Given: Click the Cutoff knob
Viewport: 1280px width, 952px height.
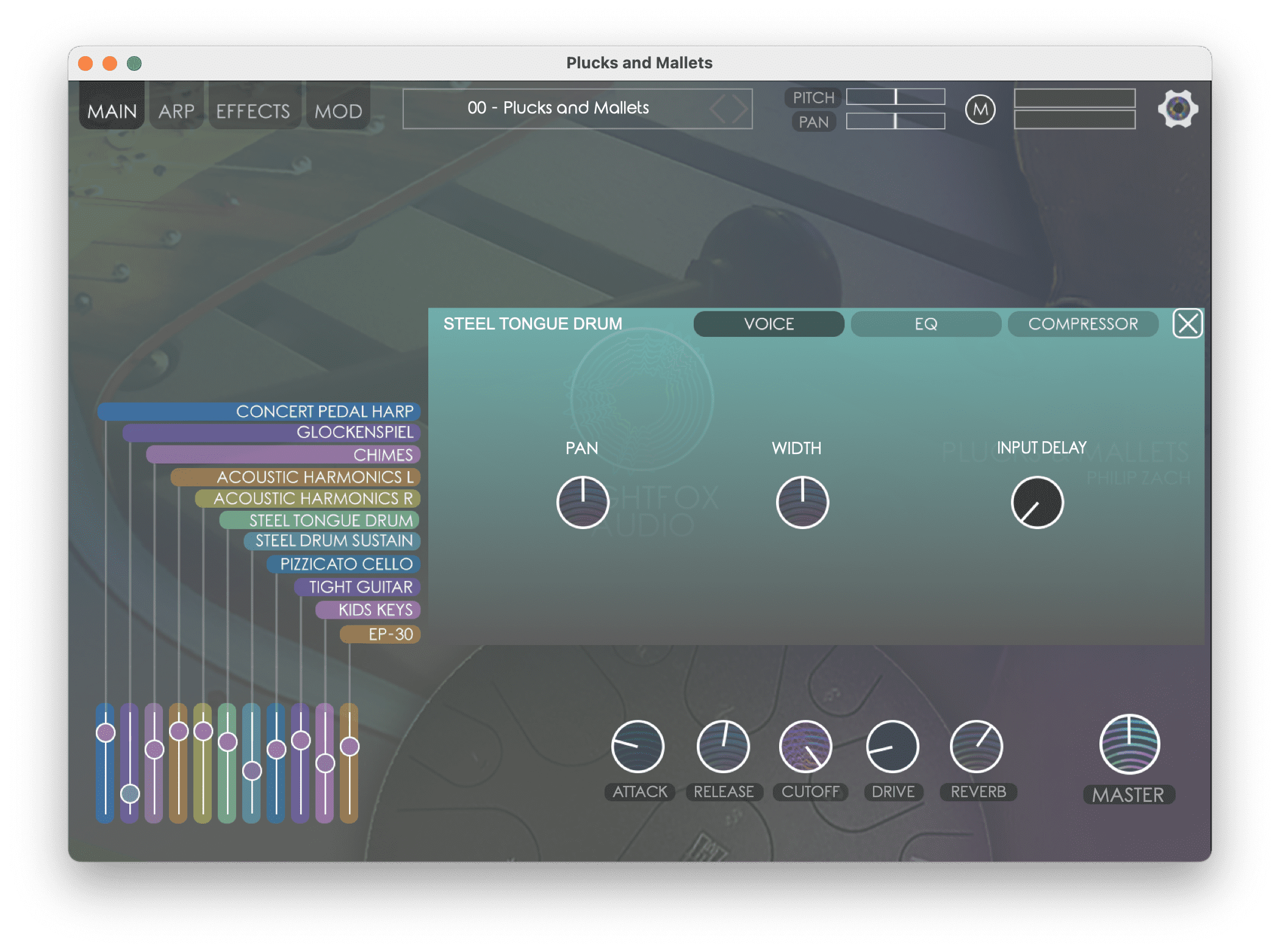Looking at the screenshot, I should pos(805,746).
